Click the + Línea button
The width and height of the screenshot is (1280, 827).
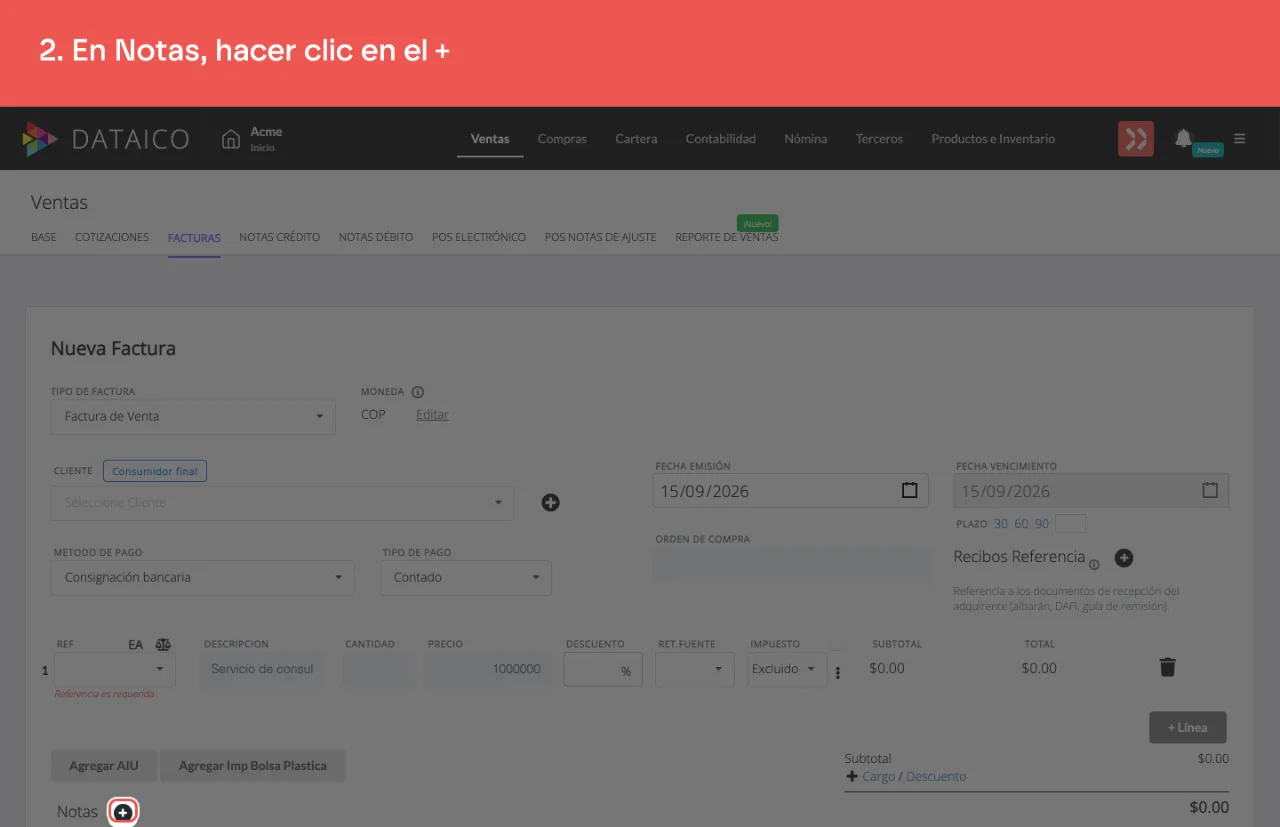tap(1188, 727)
